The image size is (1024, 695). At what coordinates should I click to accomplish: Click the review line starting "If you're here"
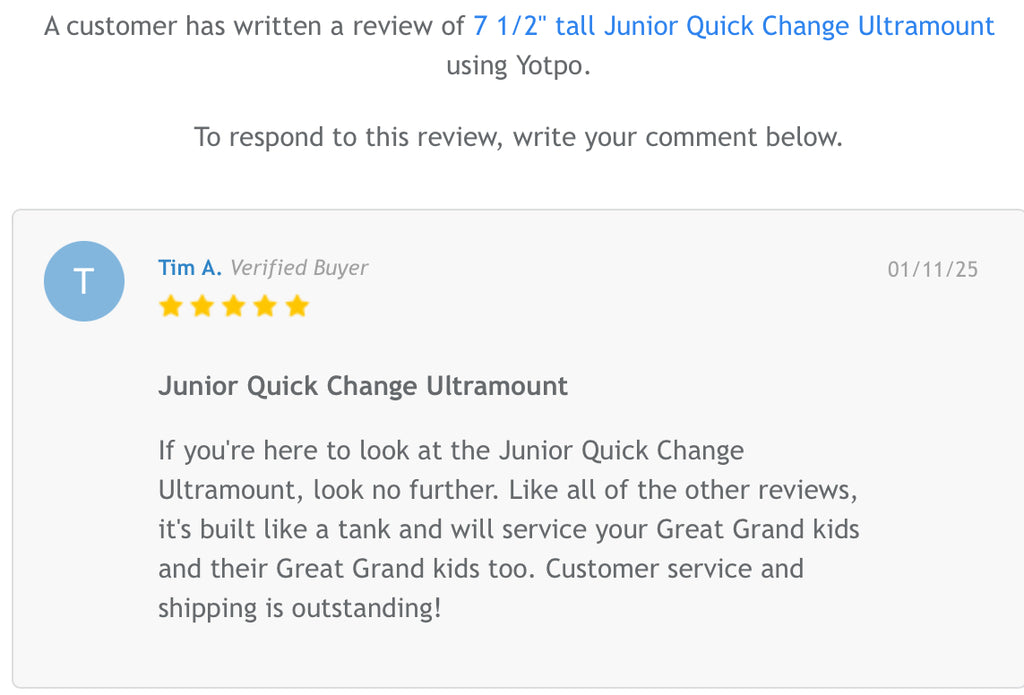click(450, 451)
